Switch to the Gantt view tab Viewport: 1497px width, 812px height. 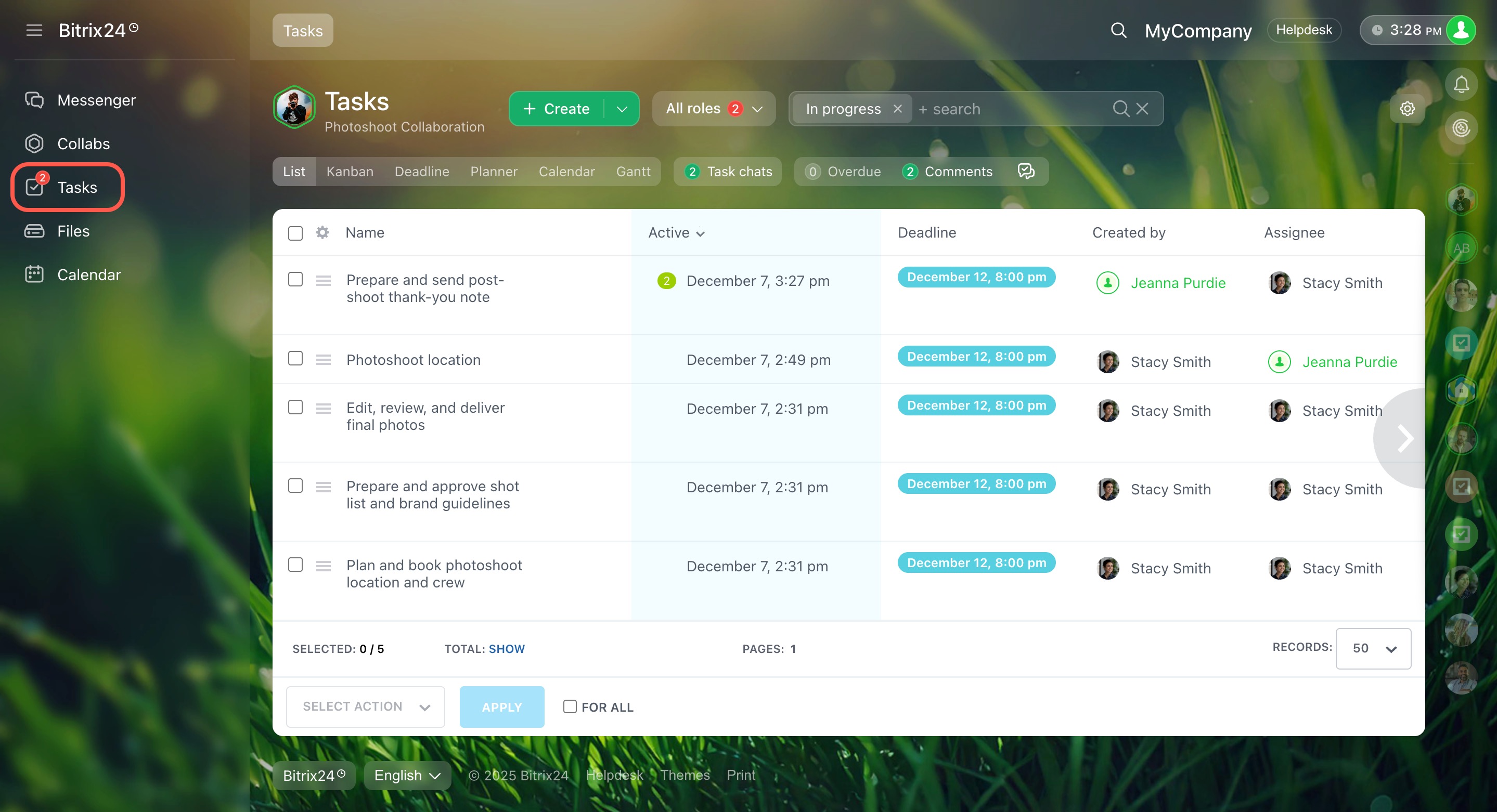[633, 172]
